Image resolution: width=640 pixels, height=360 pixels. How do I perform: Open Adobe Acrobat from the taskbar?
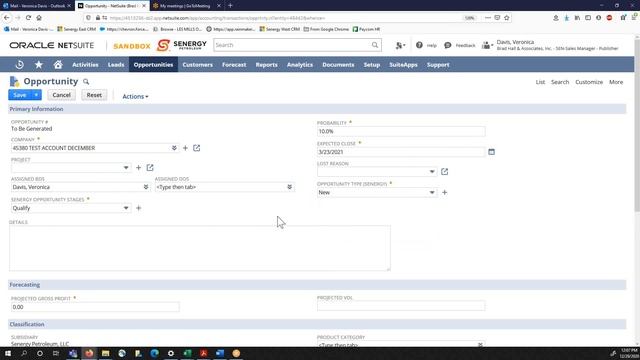[204, 353]
